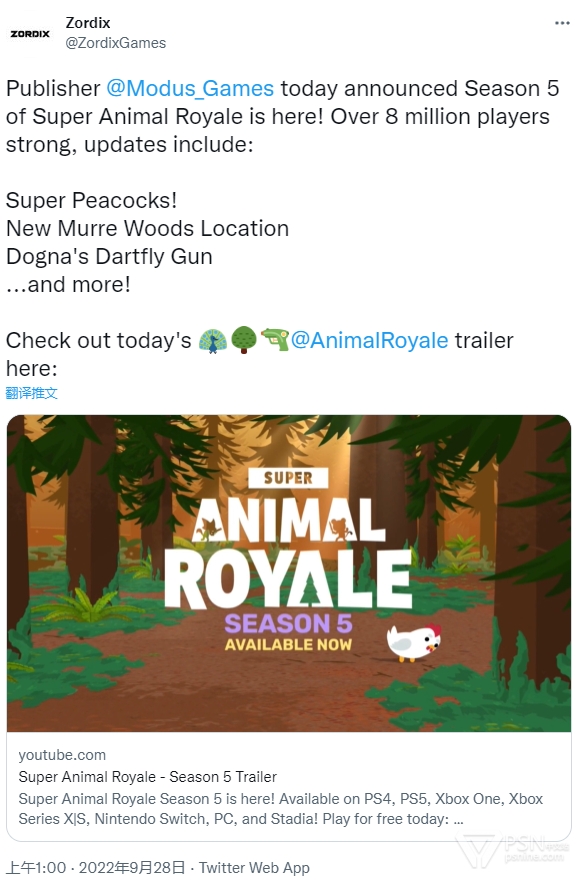Click the tree emoji in the tweet
This screenshot has width=581, height=880.
pos(244,340)
